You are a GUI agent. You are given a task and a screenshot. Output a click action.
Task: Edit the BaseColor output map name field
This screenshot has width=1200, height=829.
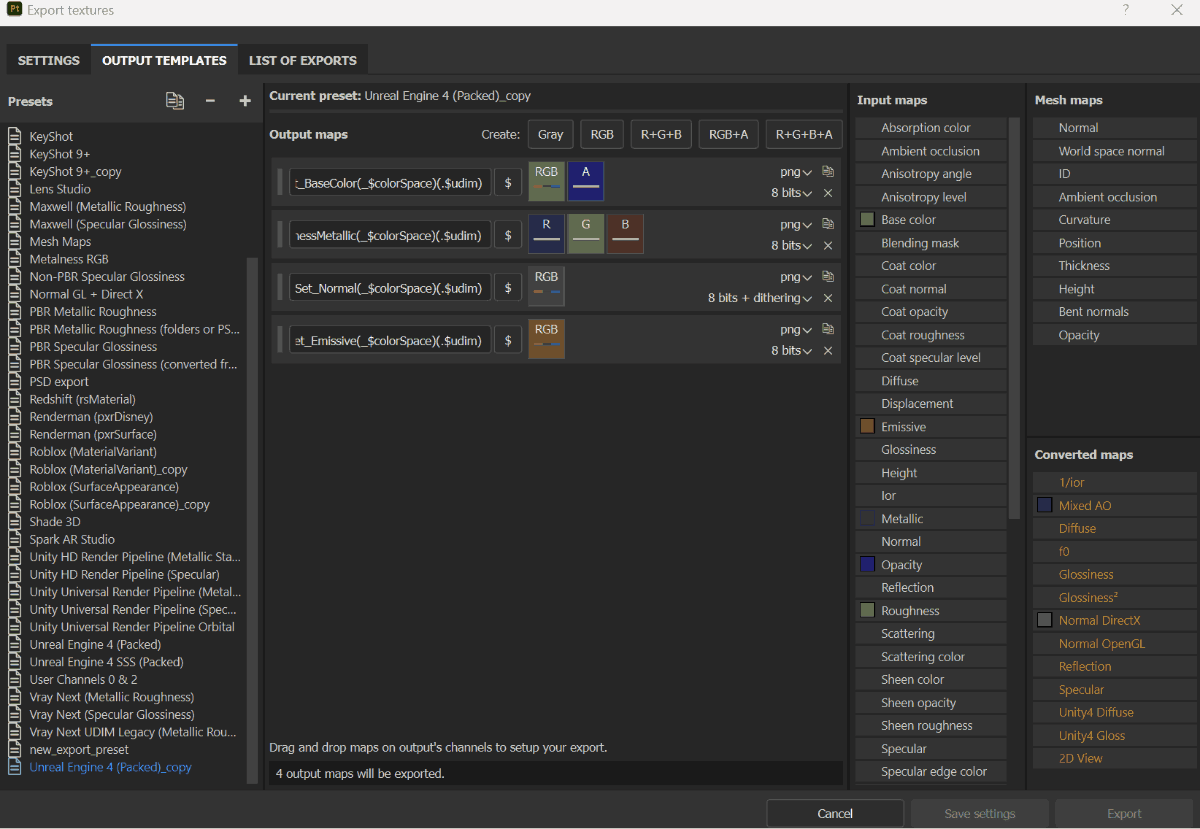pyautogui.click(x=390, y=182)
